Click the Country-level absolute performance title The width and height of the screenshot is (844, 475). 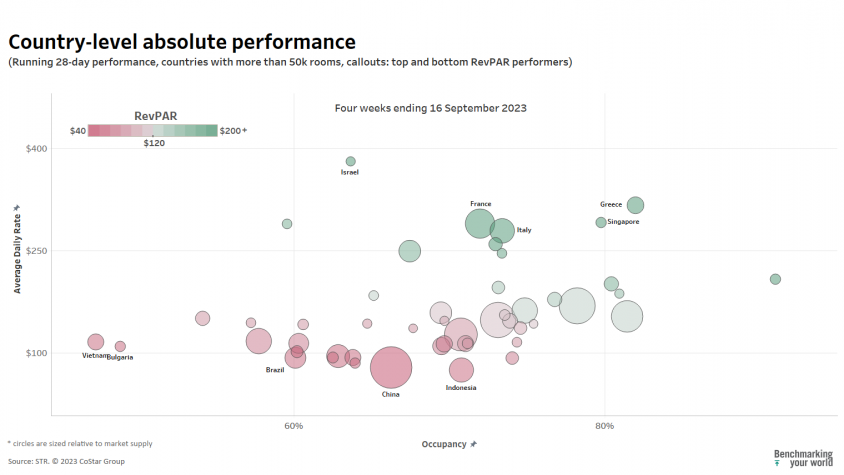(x=182, y=42)
